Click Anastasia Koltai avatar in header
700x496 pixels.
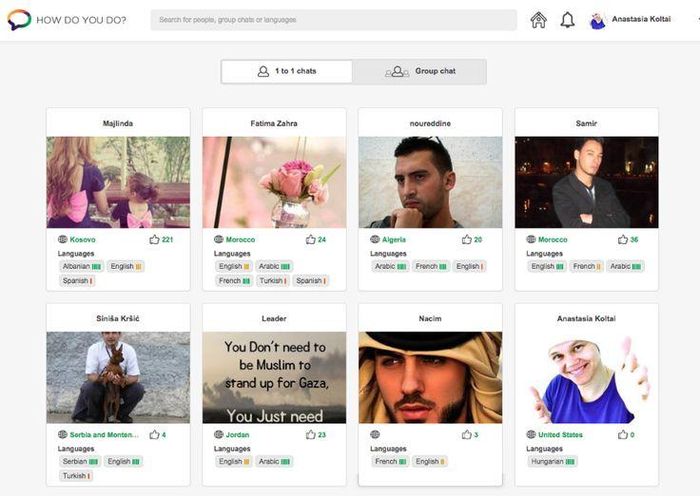coord(598,20)
